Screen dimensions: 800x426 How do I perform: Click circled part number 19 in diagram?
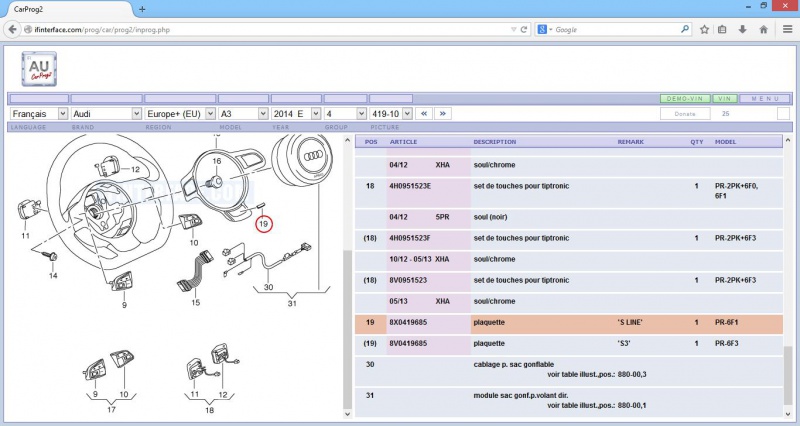click(264, 225)
